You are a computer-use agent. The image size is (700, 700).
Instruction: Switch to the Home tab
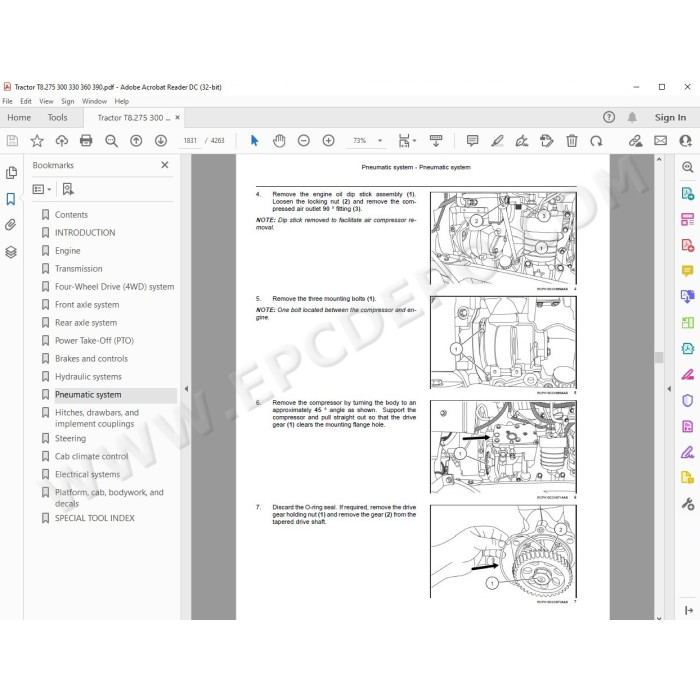19,117
